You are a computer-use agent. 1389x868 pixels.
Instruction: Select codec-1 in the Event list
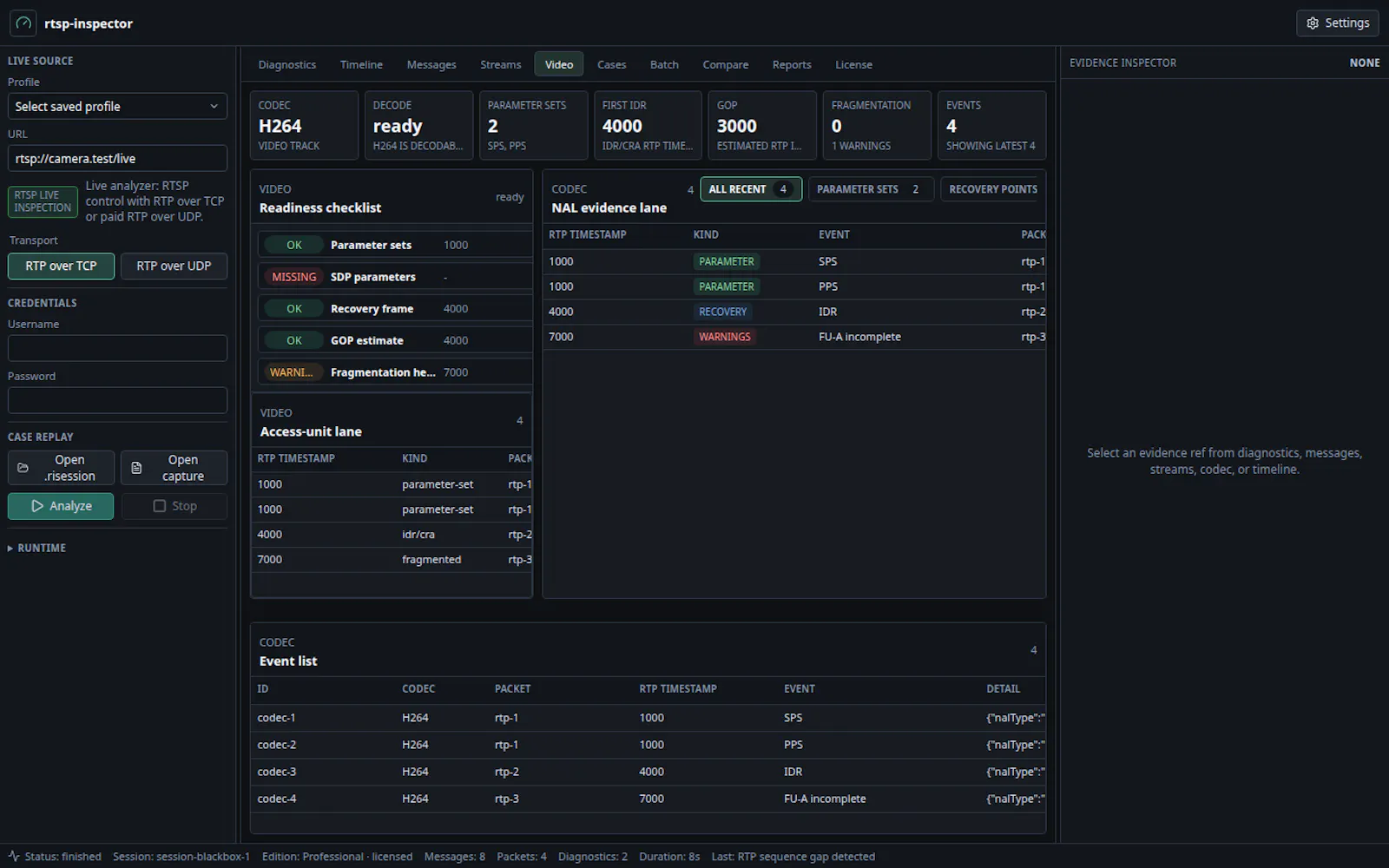coord(648,718)
